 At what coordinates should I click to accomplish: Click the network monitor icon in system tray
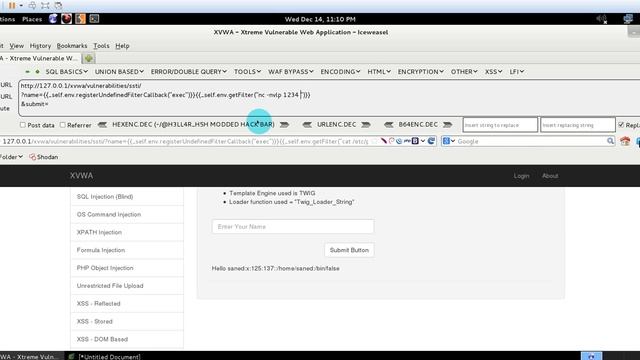point(628,19)
